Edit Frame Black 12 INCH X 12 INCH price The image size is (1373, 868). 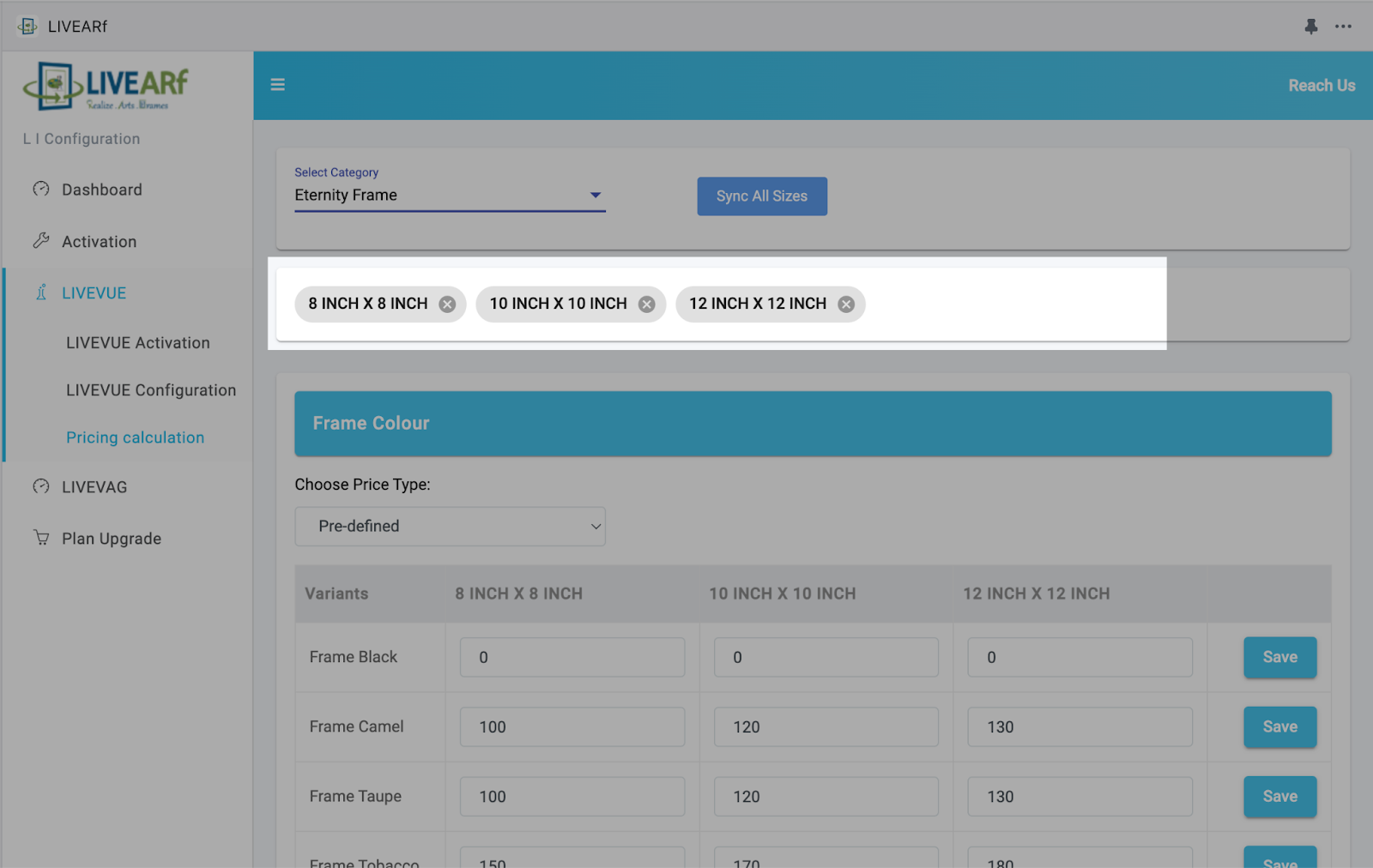coord(1080,657)
